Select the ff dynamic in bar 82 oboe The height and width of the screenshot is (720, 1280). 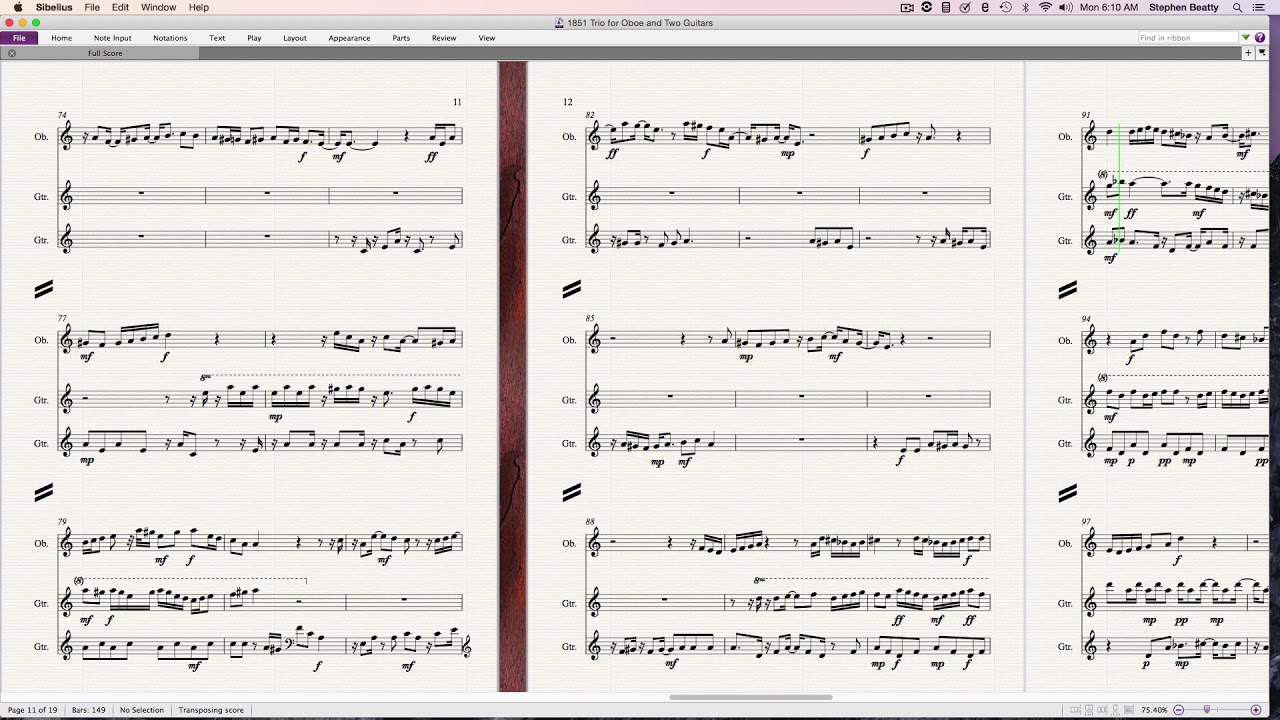click(611, 154)
